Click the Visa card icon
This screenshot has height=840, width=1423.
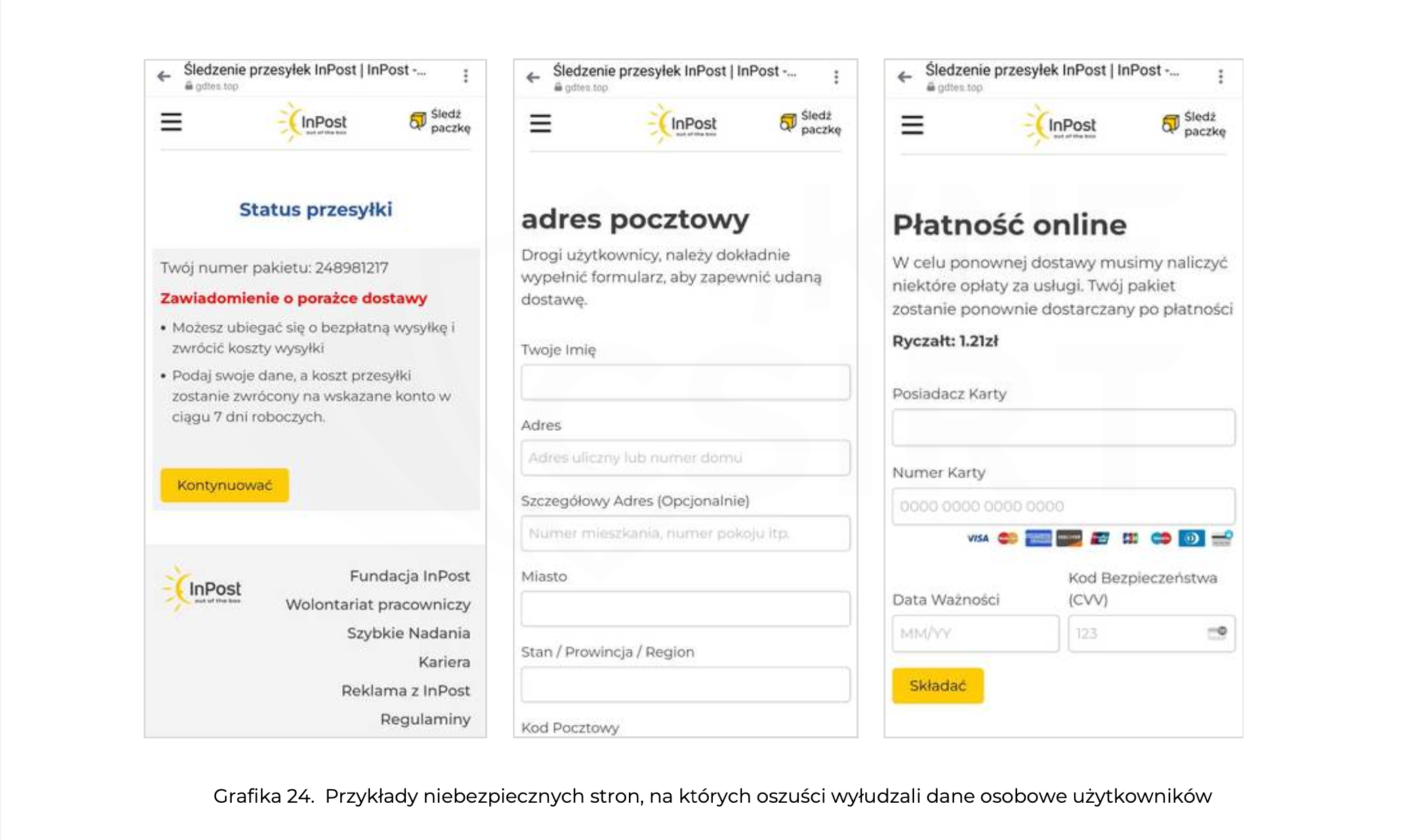(977, 539)
